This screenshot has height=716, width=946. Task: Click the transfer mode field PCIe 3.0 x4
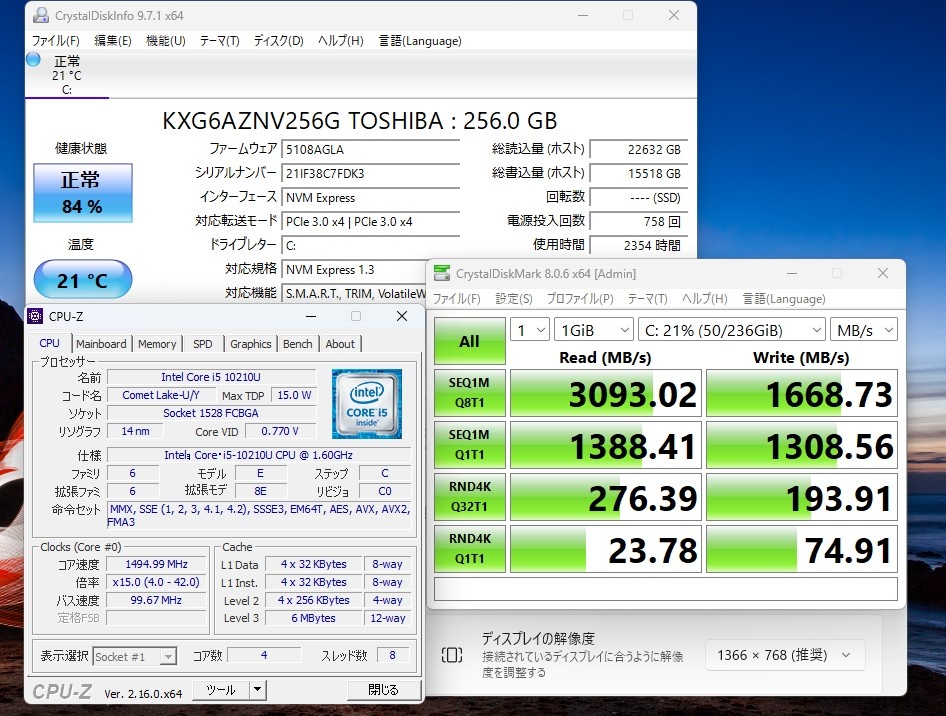(x=370, y=222)
